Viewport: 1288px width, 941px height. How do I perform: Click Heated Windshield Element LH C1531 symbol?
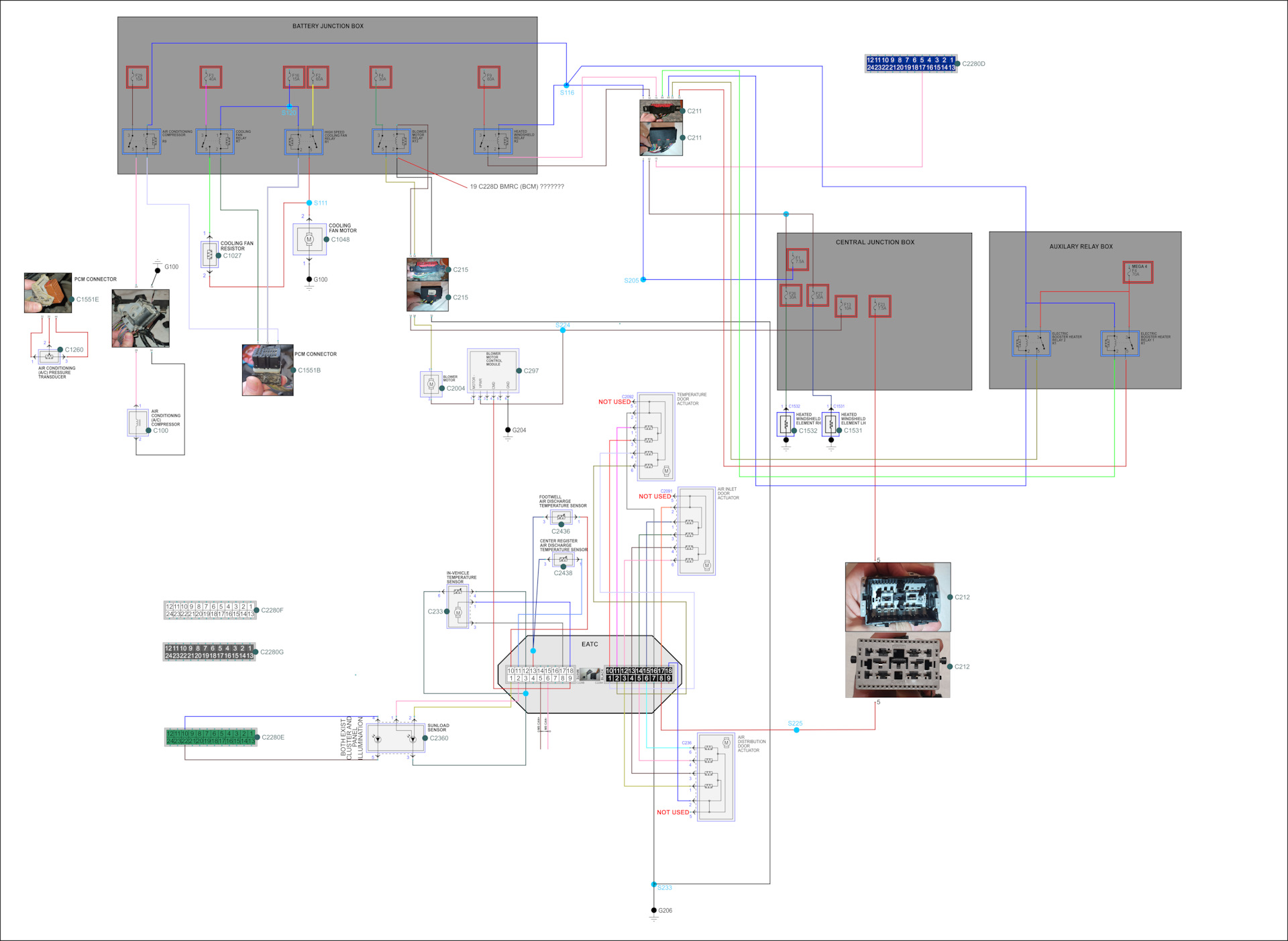(x=831, y=424)
